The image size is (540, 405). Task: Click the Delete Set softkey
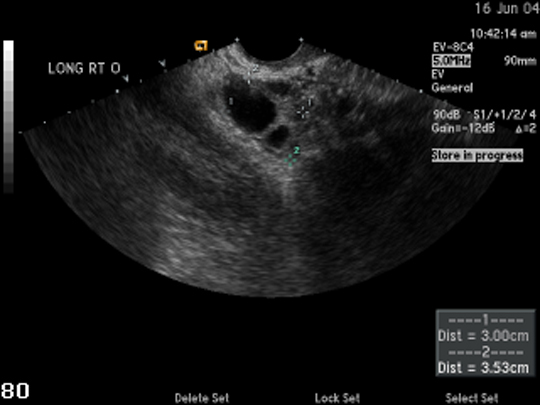pos(202,398)
